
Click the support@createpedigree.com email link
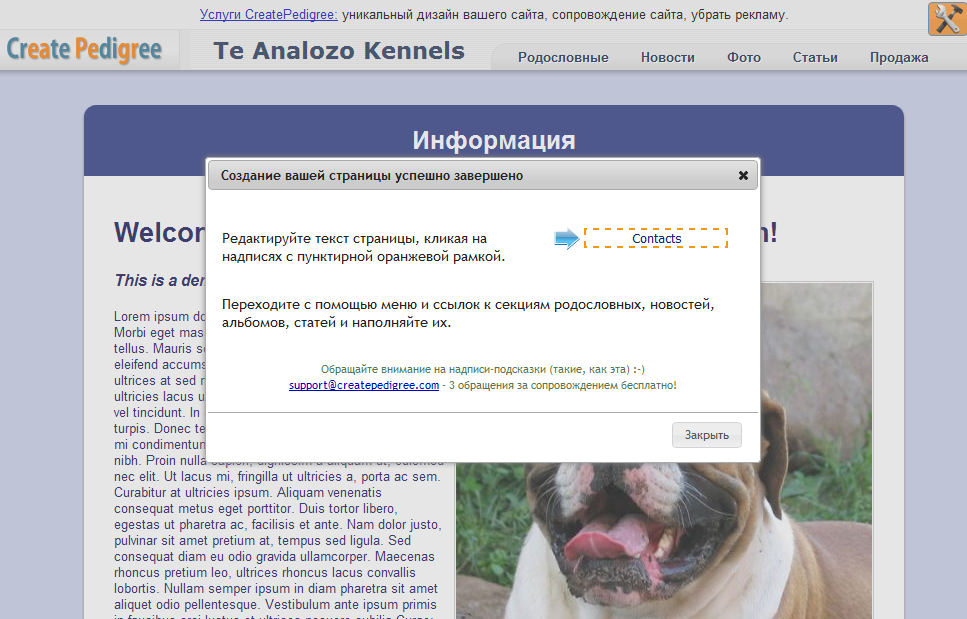[364, 385]
